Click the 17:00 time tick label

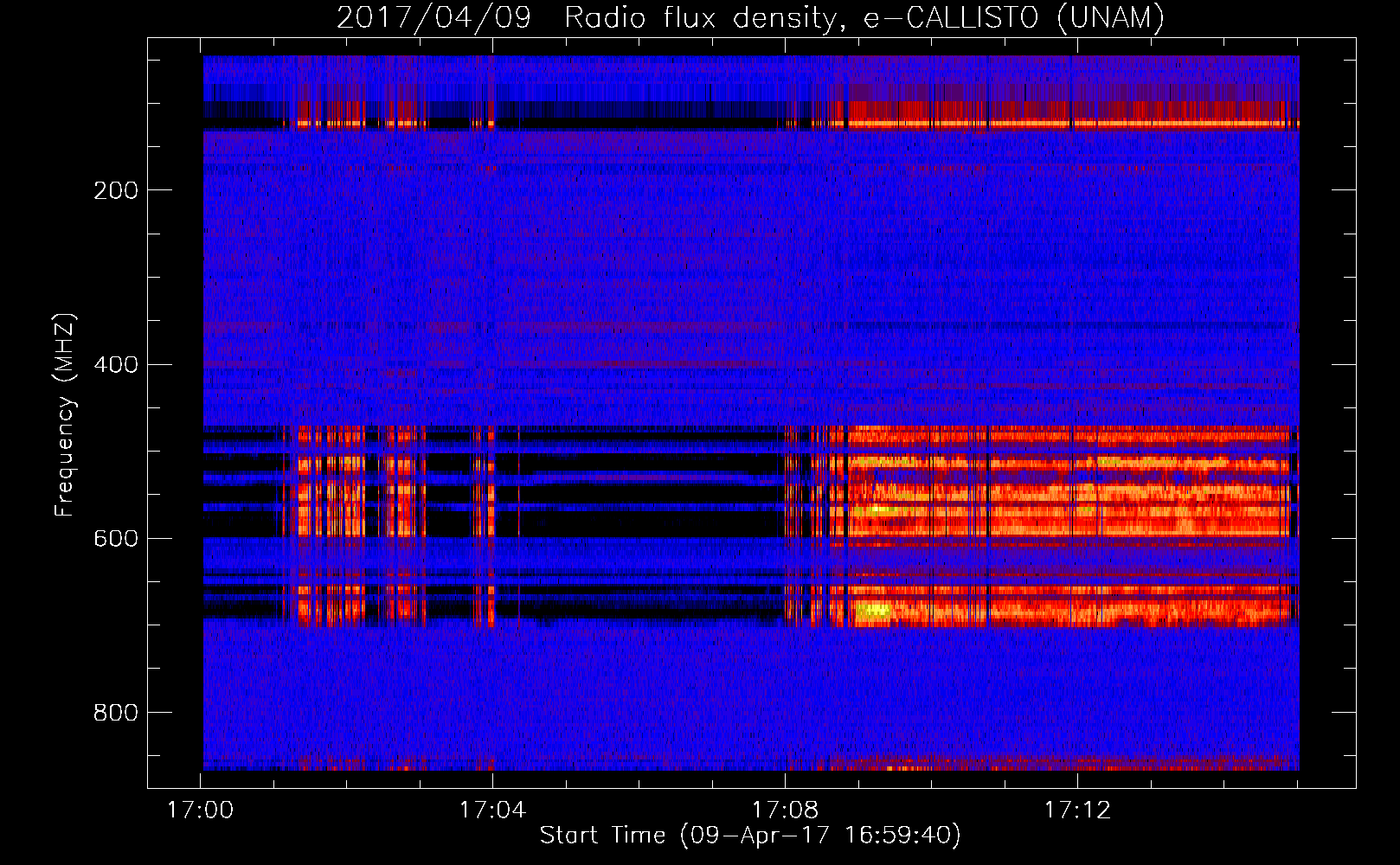(x=200, y=811)
